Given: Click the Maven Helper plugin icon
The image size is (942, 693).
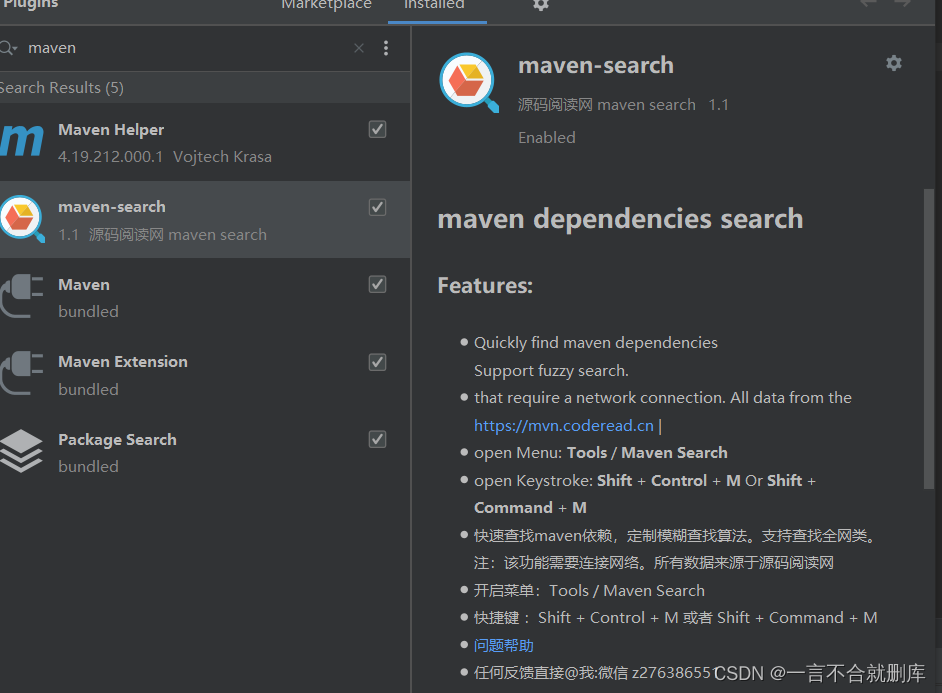Looking at the screenshot, I should [x=22, y=142].
